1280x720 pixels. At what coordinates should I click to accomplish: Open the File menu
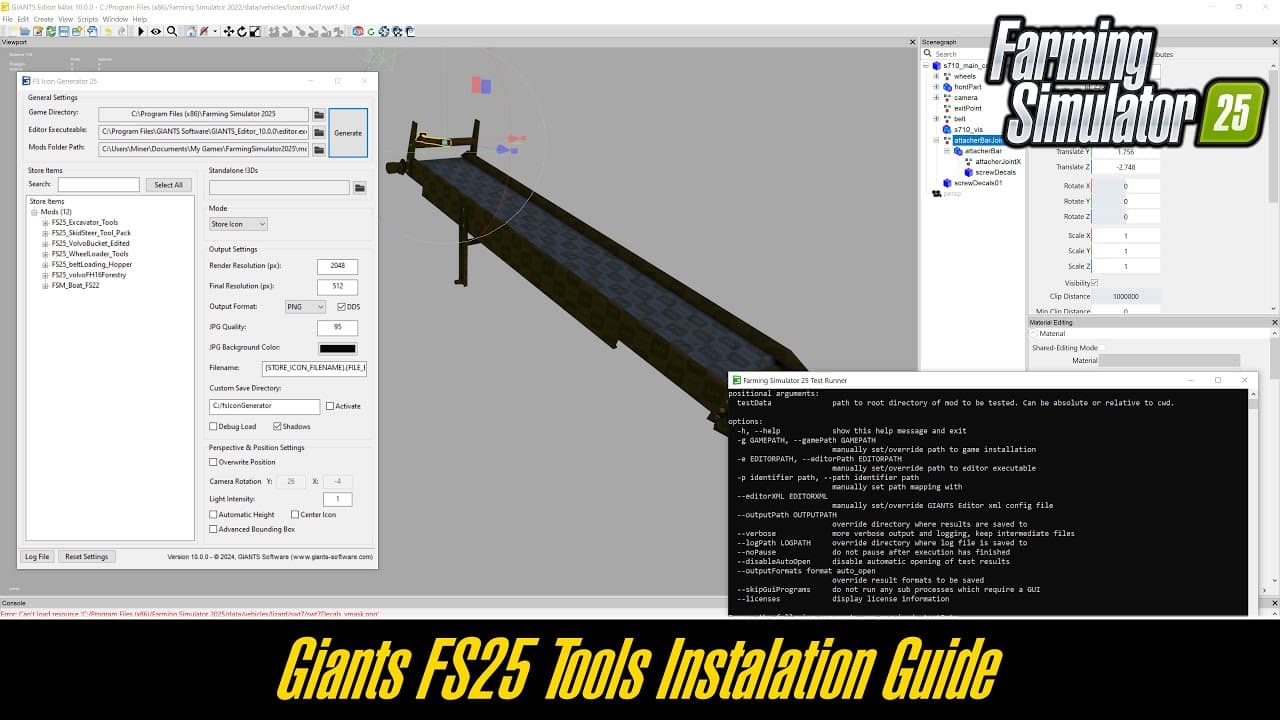tap(7, 19)
